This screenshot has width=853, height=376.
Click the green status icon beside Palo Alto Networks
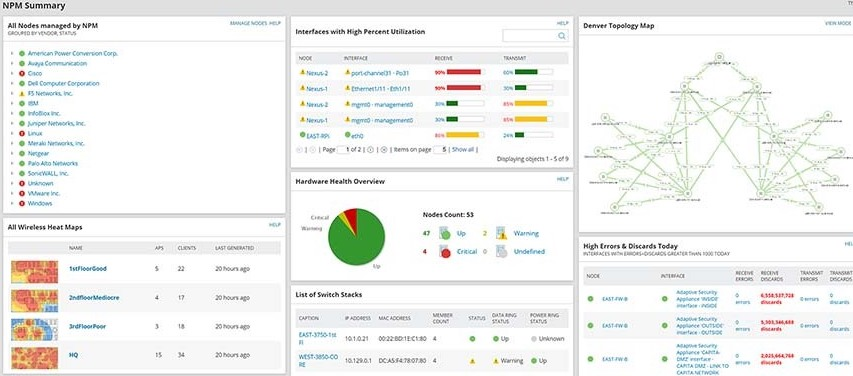tap(22, 163)
